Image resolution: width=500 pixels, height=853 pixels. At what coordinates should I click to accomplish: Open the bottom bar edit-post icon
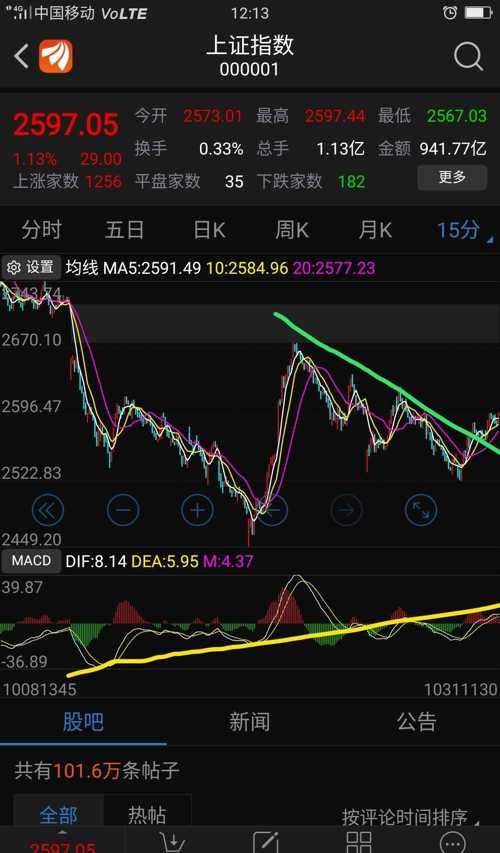(x=266, y=842)
